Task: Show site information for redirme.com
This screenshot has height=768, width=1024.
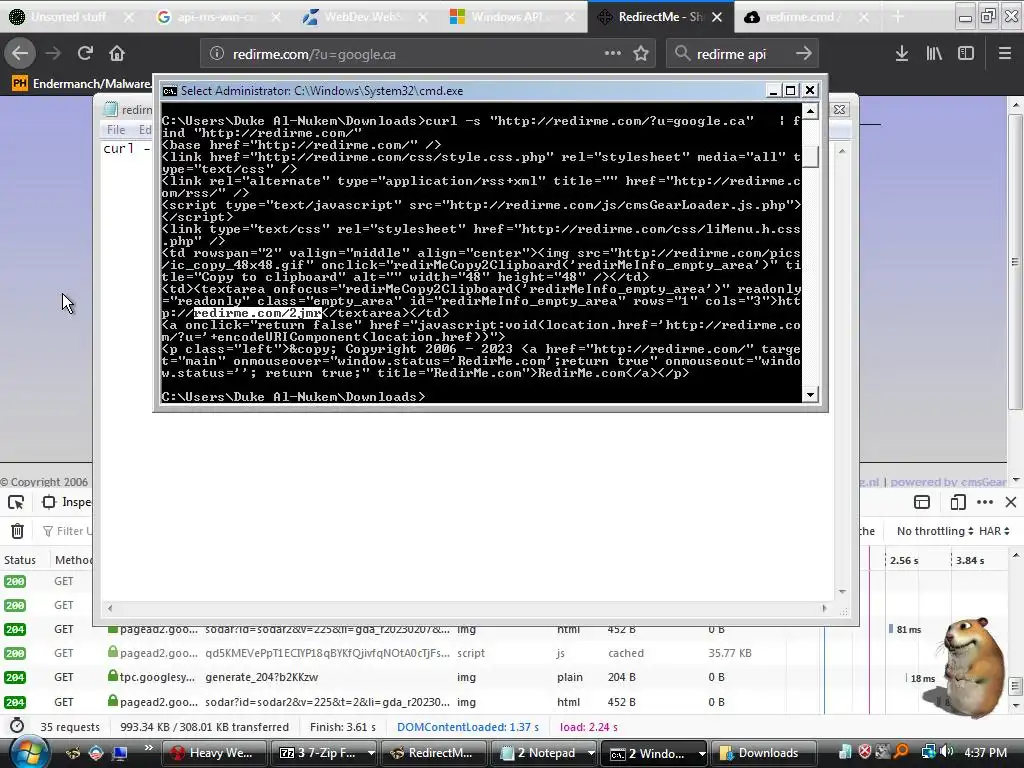Action: pyautogui.click(x=217, y=54)
